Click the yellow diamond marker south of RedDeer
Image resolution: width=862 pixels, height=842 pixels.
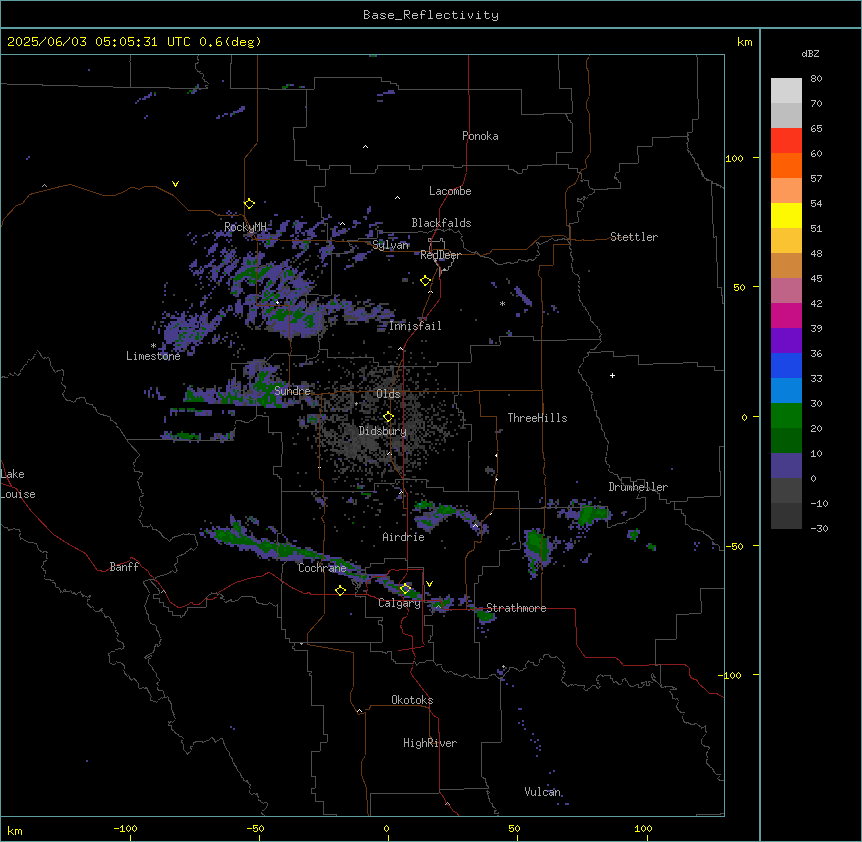coord(425,281)
